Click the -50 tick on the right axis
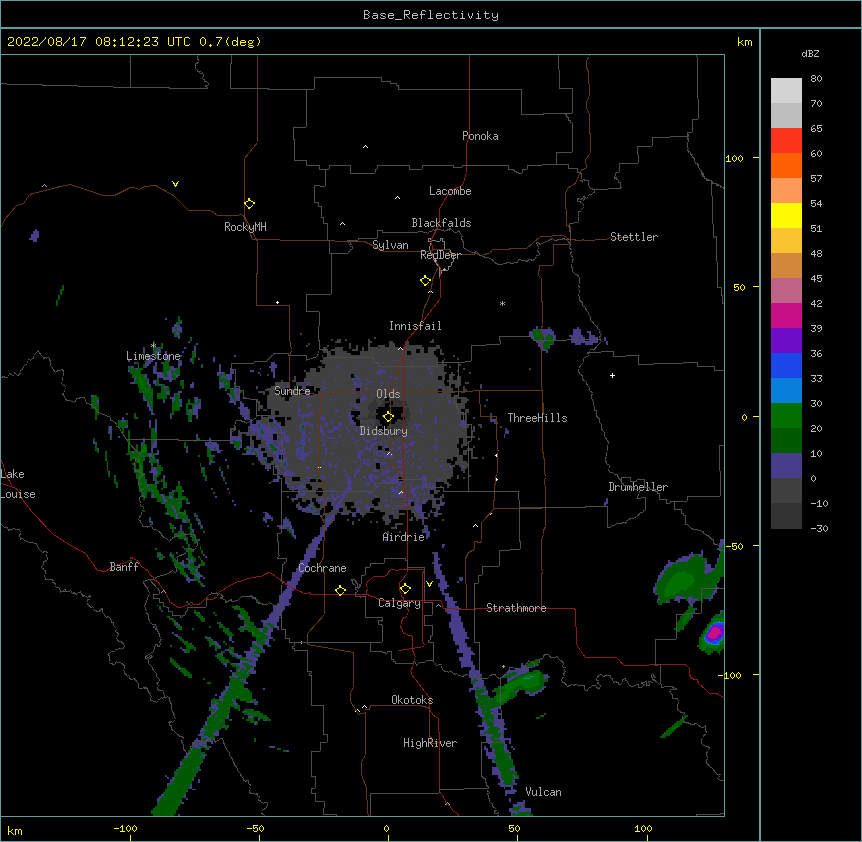This screenshot has width=862, height=842. pyautogui.click(x=734, y=546)
